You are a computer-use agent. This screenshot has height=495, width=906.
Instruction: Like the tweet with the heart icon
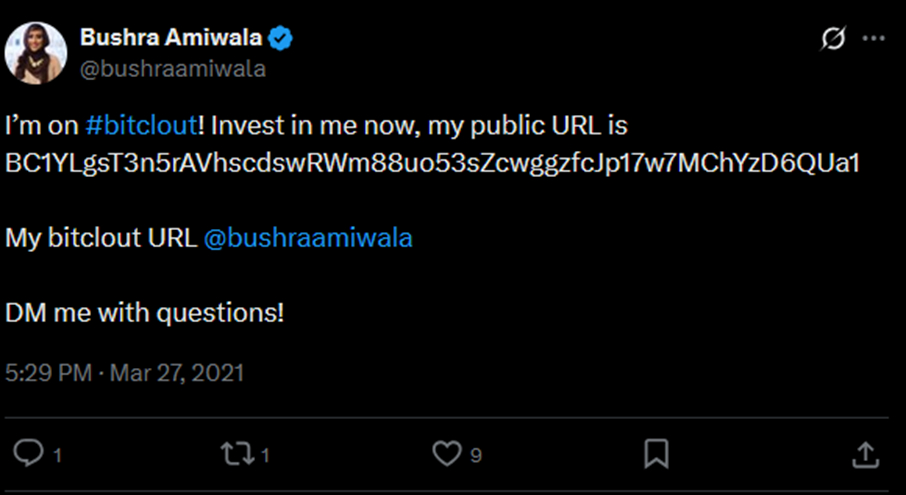[447, 454]
